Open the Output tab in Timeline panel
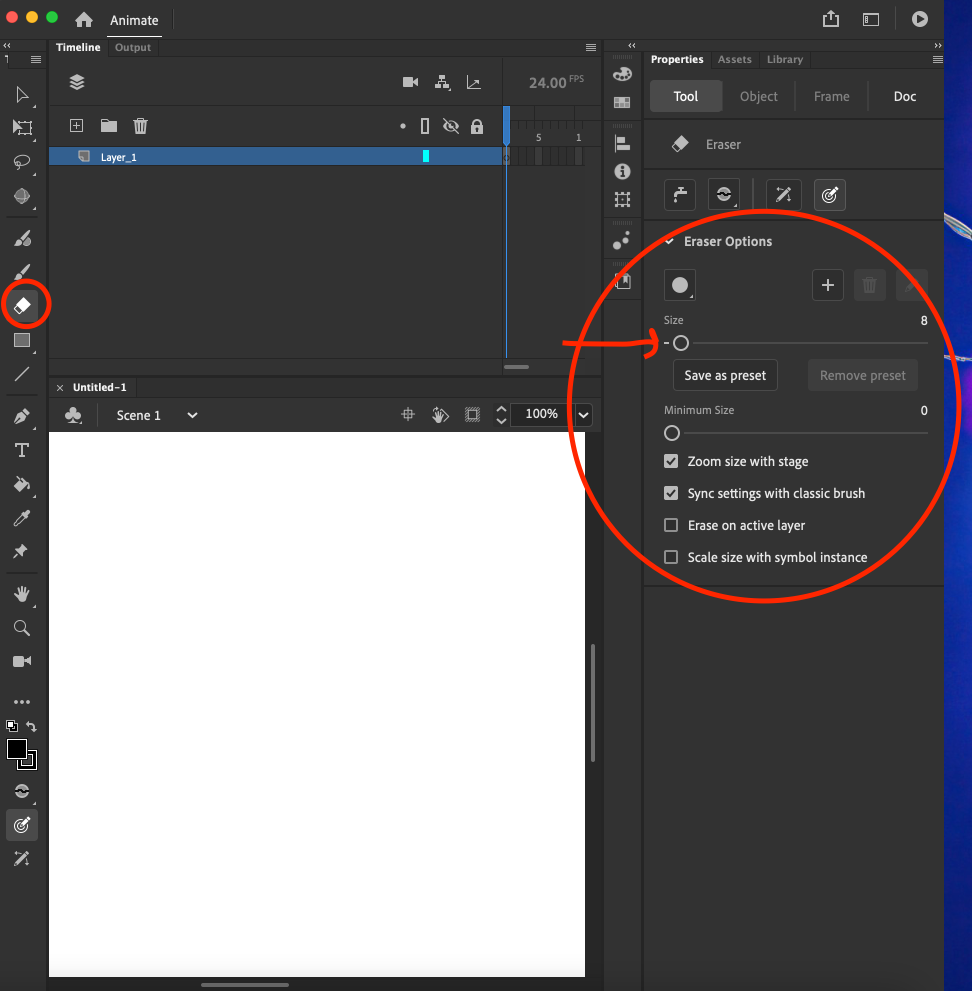Screen dimensions: 972x991 133,47
